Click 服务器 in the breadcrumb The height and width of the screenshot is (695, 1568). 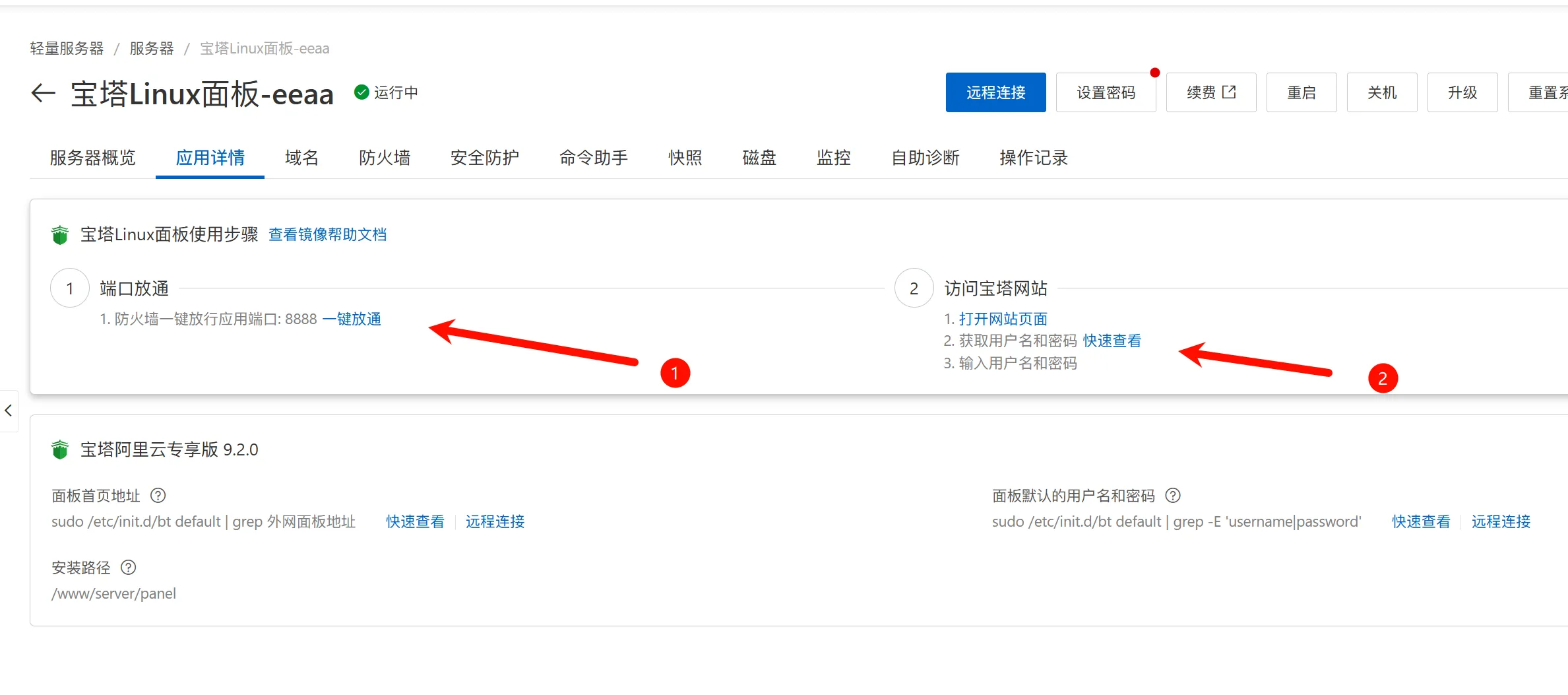pyautogui.click(x=152, y=48)
